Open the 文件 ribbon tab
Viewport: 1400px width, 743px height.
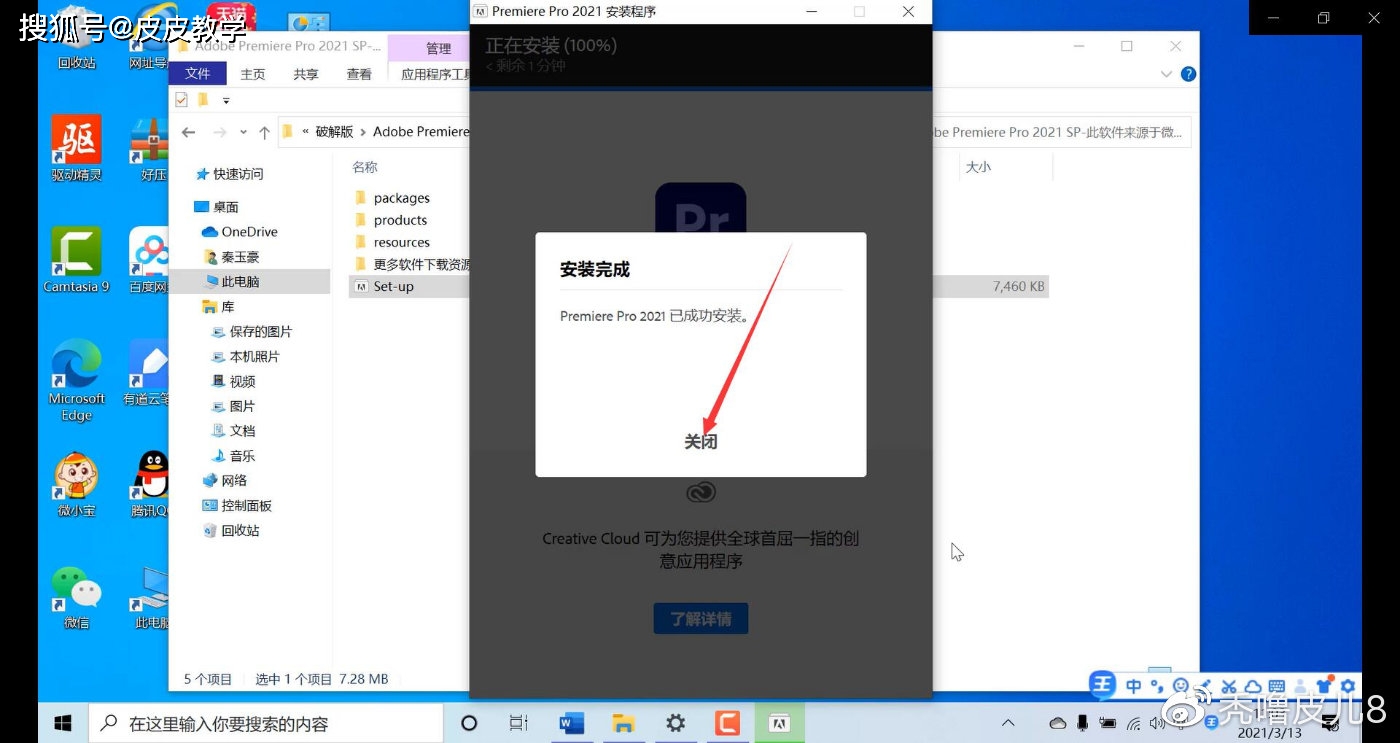[x=198, y=74]
